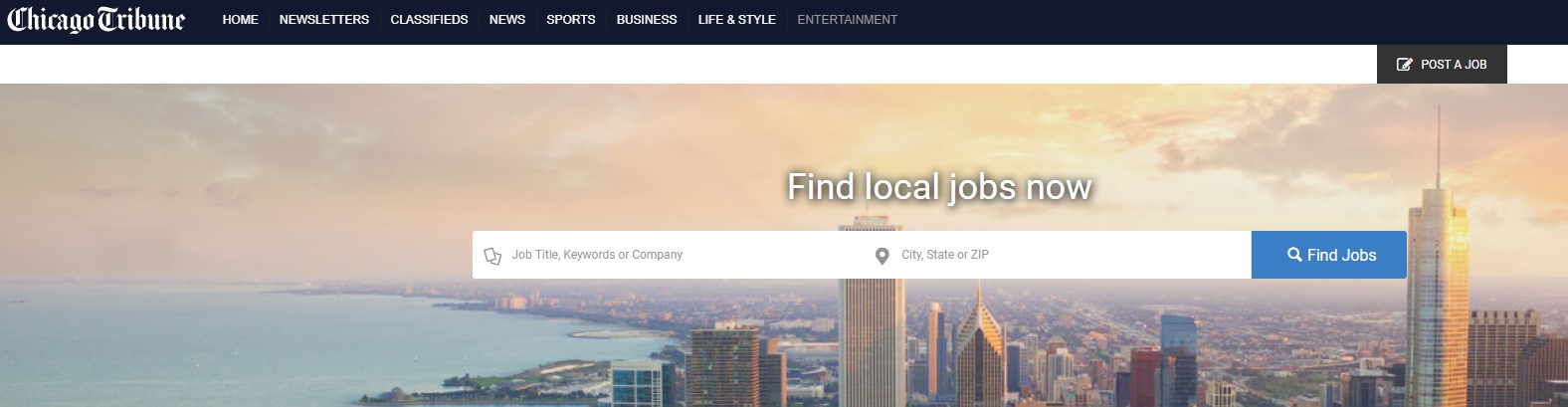Screen dimensions: 1568x407
Task: Click the Find Jobs button
Action: tap(1329, 255)
